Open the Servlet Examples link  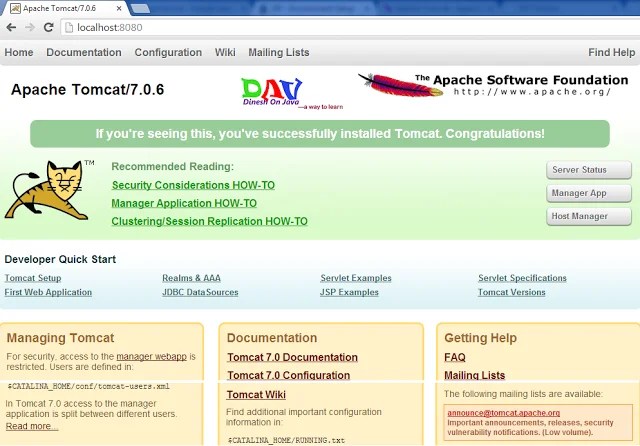[x=356, y=278]
